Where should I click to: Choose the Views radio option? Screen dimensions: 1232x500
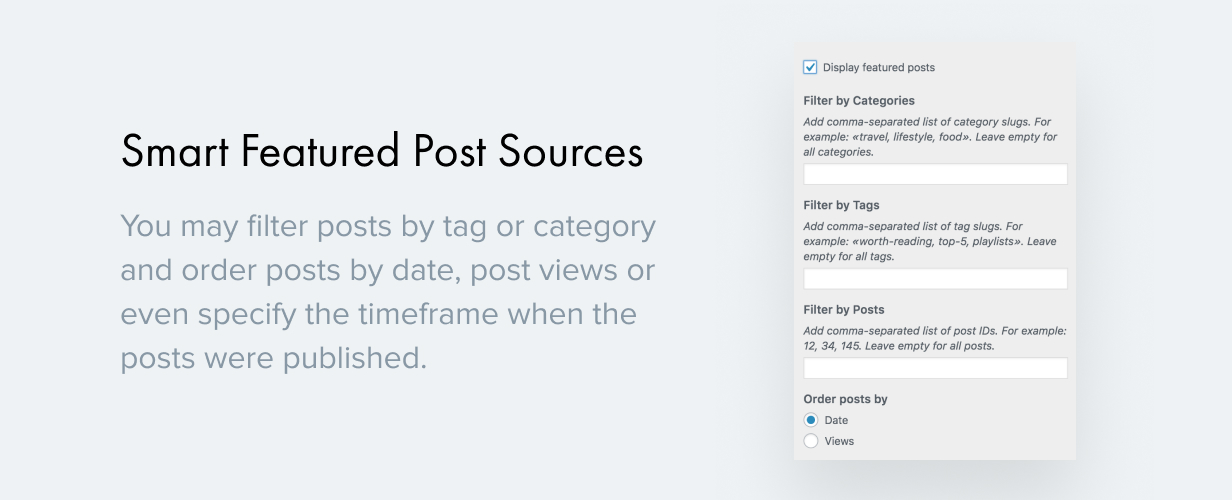click(811, 441)
